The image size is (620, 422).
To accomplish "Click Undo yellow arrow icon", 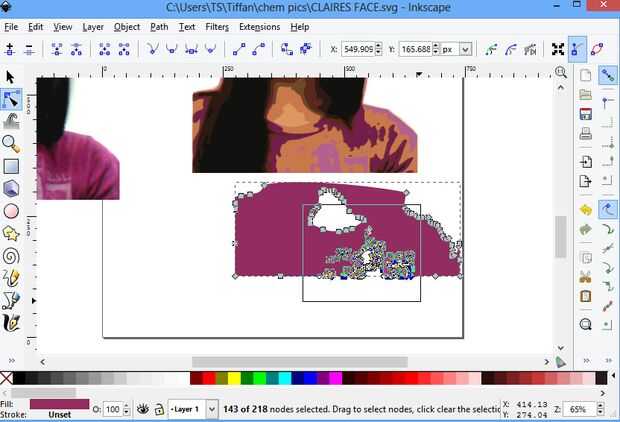I will (x=586, y=210).
